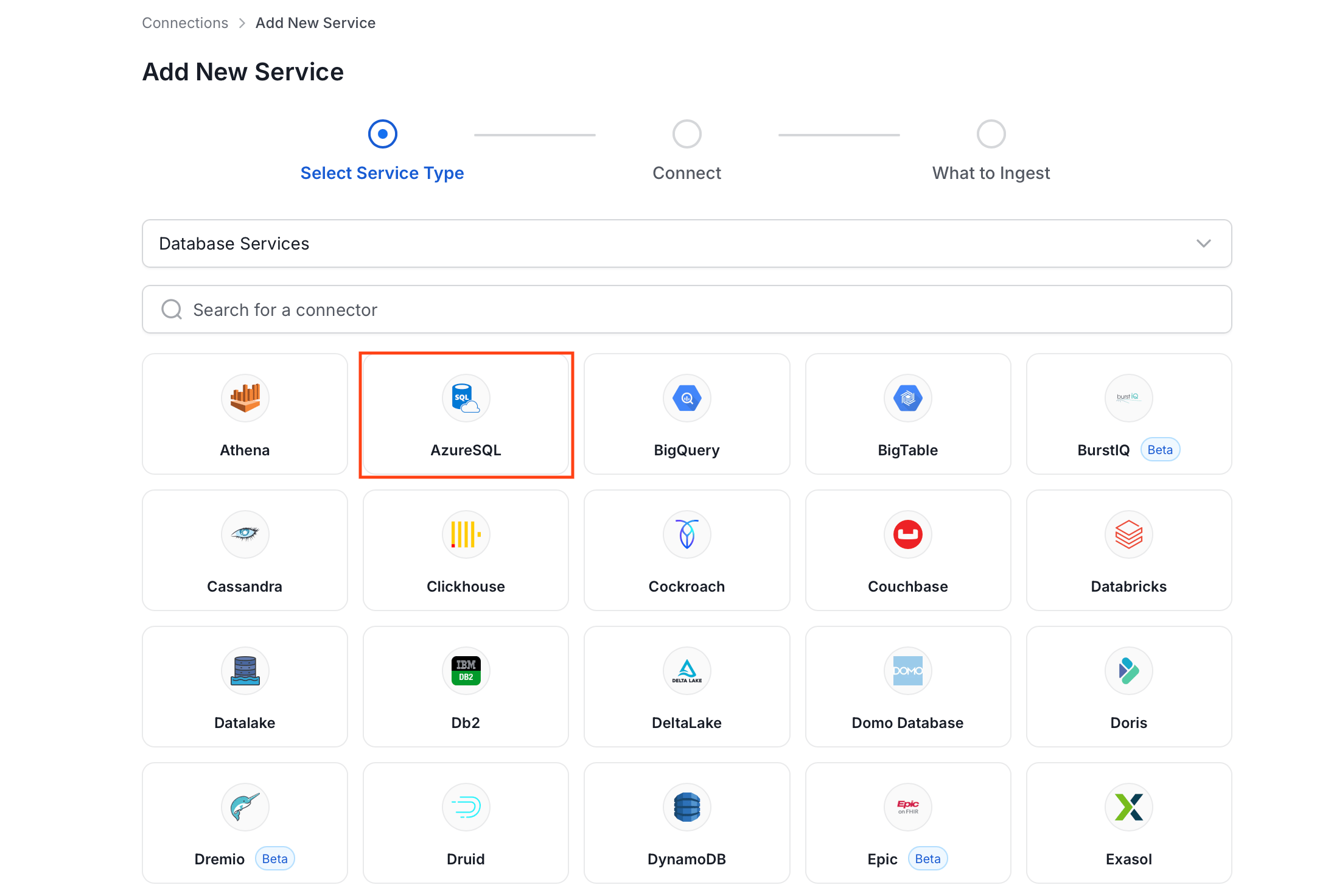The height and width of the screenshot is (896, 1317).
Task: Select the Doris service icon
Action: click(1128, 671)
